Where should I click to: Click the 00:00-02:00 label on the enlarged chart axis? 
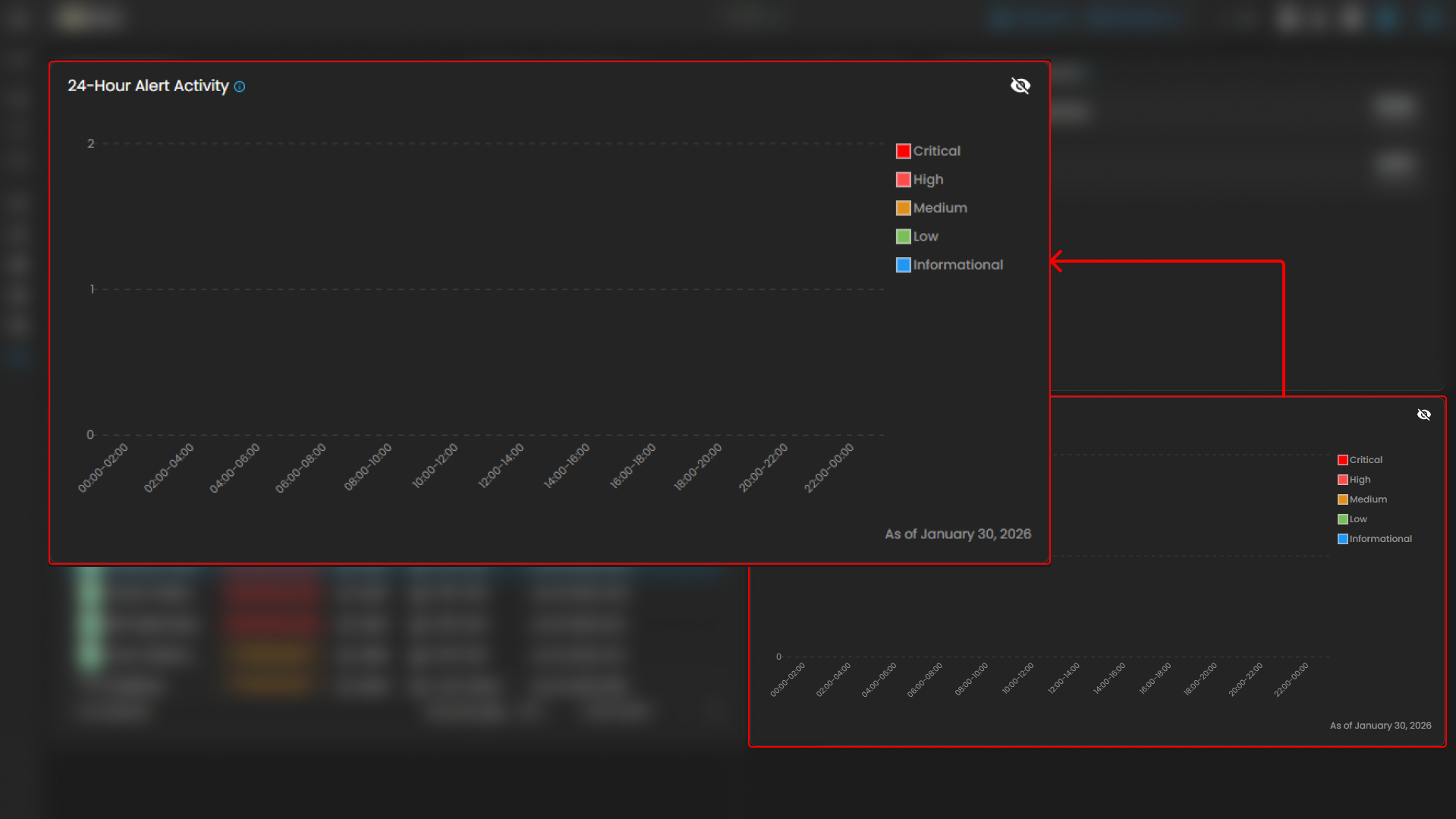(103, 468)
